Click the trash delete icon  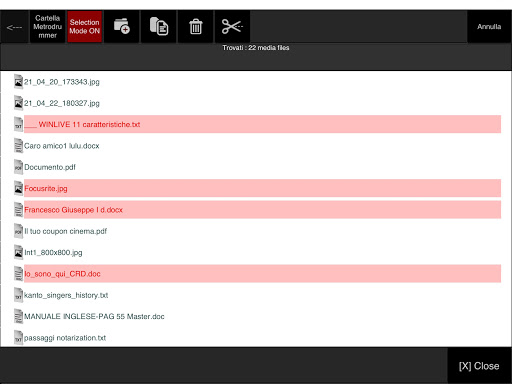click(196, 26)
